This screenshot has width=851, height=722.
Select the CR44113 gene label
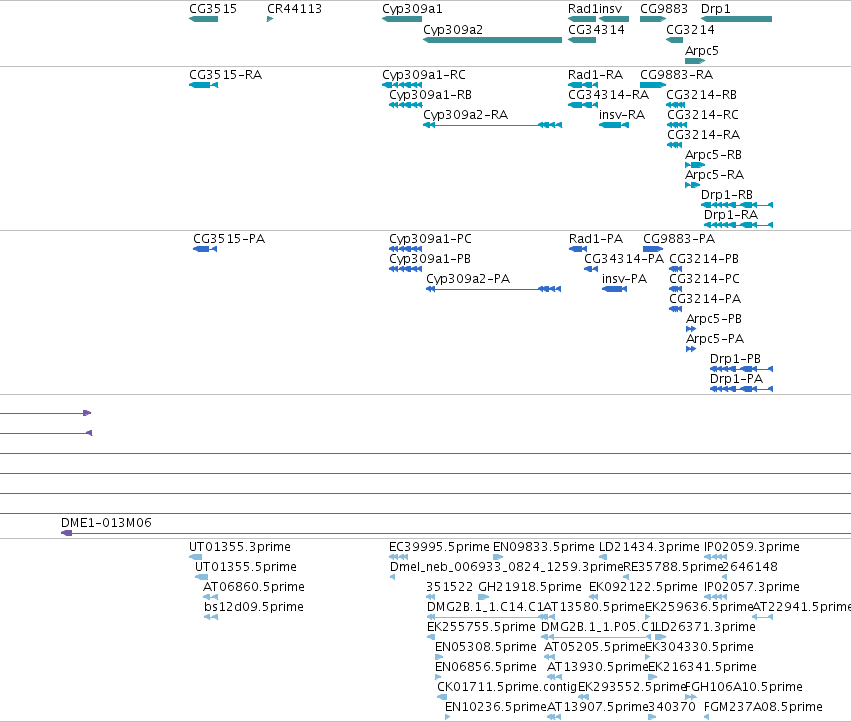coord(294,9)
